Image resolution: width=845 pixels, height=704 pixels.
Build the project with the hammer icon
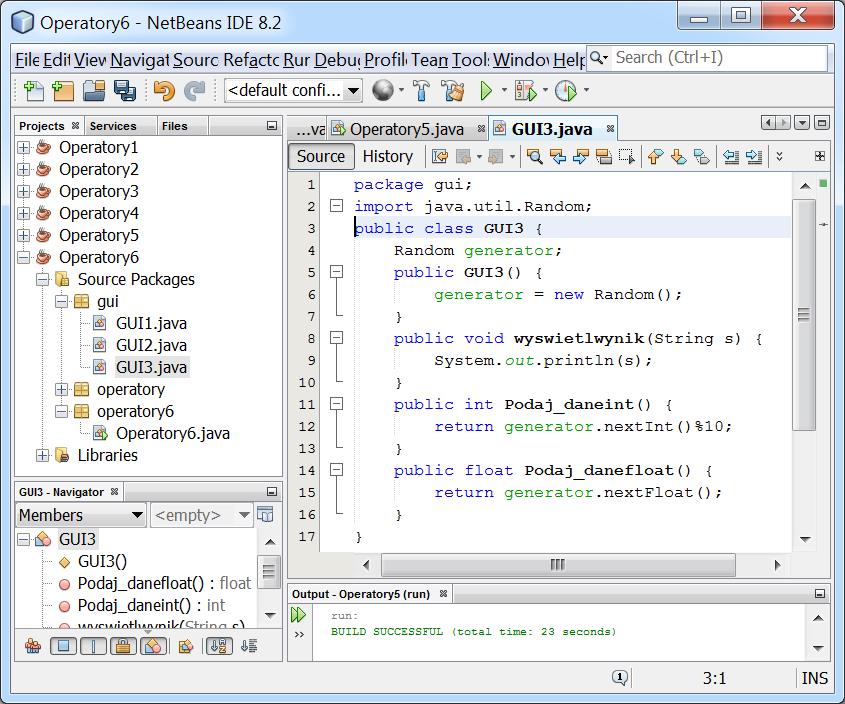coord(421,91)
